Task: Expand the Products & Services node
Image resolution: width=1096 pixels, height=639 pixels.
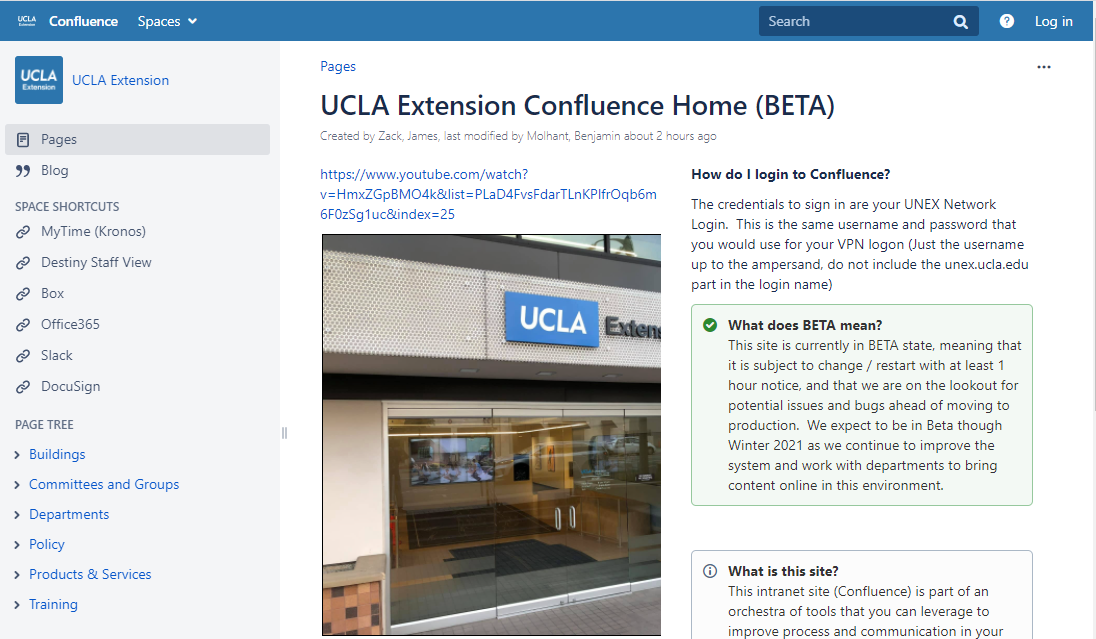Action: coord(17,575)
